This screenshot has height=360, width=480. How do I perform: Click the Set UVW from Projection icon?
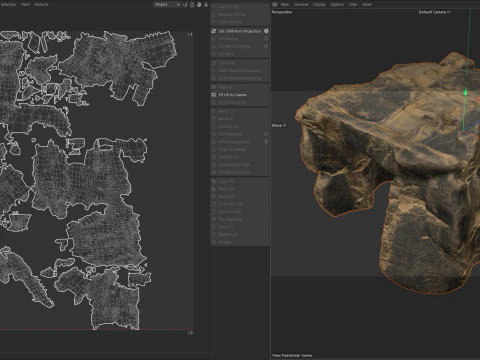tap(214, 31)
